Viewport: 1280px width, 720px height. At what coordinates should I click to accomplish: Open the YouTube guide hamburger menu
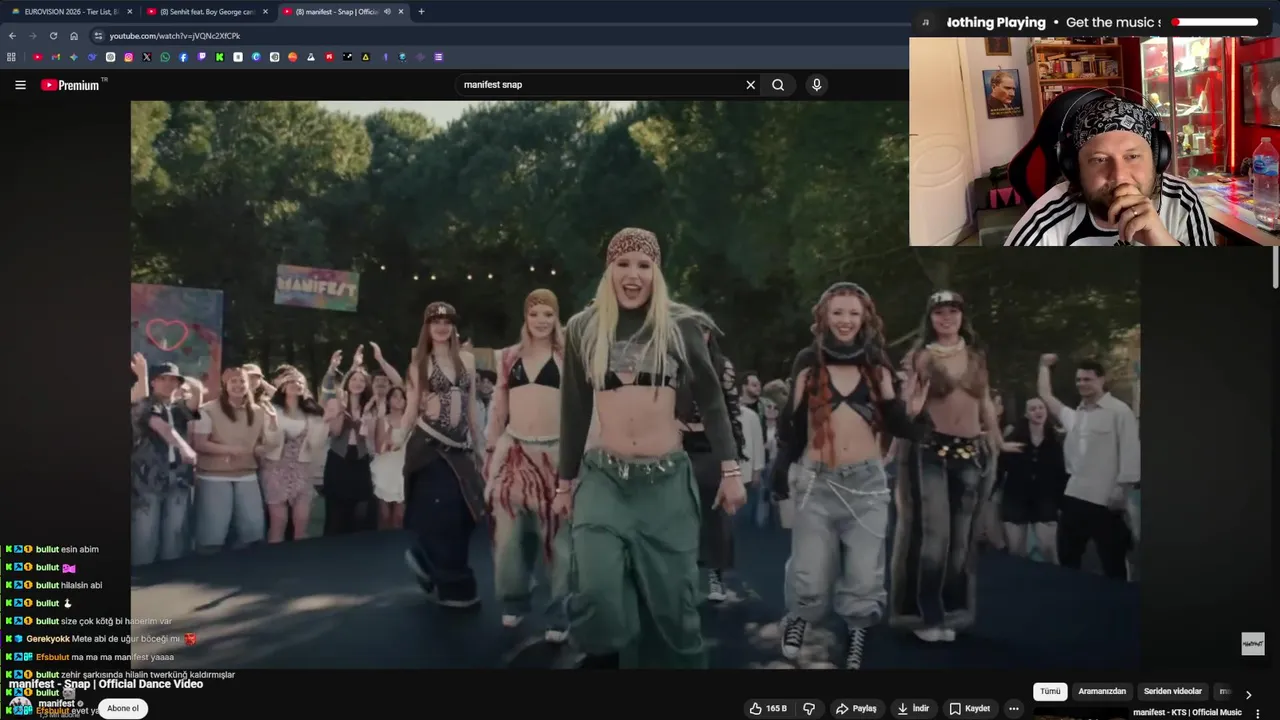[x=20, y=85]
